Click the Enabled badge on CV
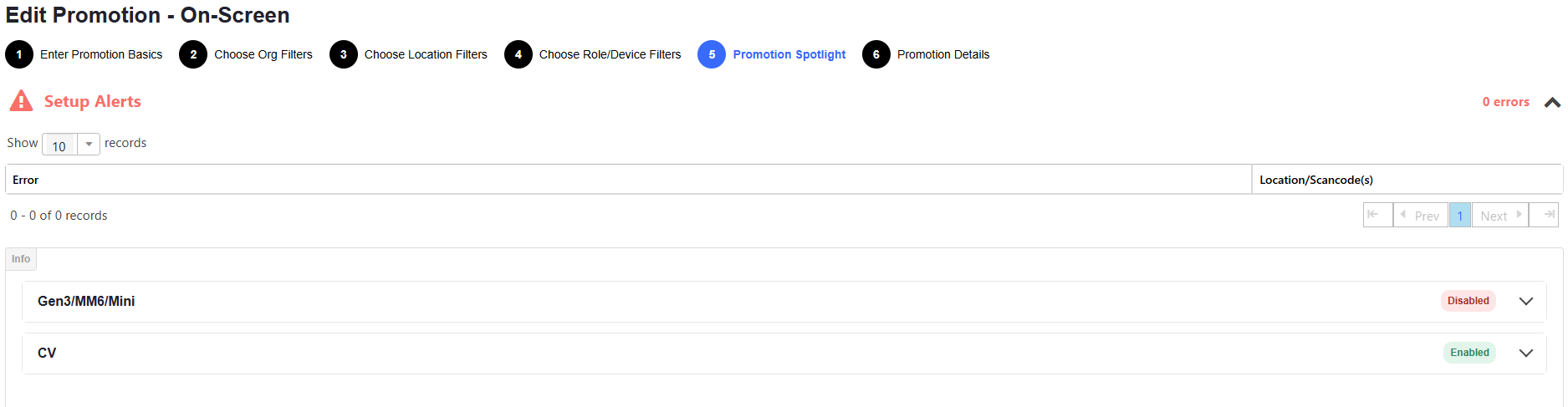 [x=1469, y=353]
